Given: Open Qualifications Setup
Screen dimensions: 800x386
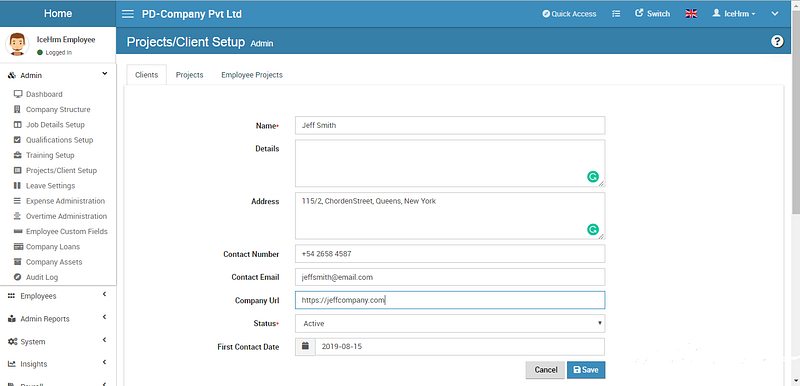Looking at the screenshot, I should coord(60,140).
